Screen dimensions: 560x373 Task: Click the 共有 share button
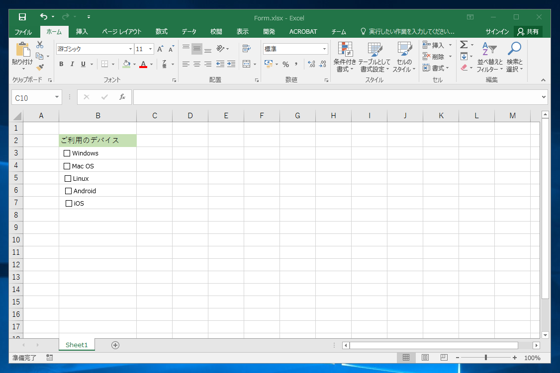528,32
